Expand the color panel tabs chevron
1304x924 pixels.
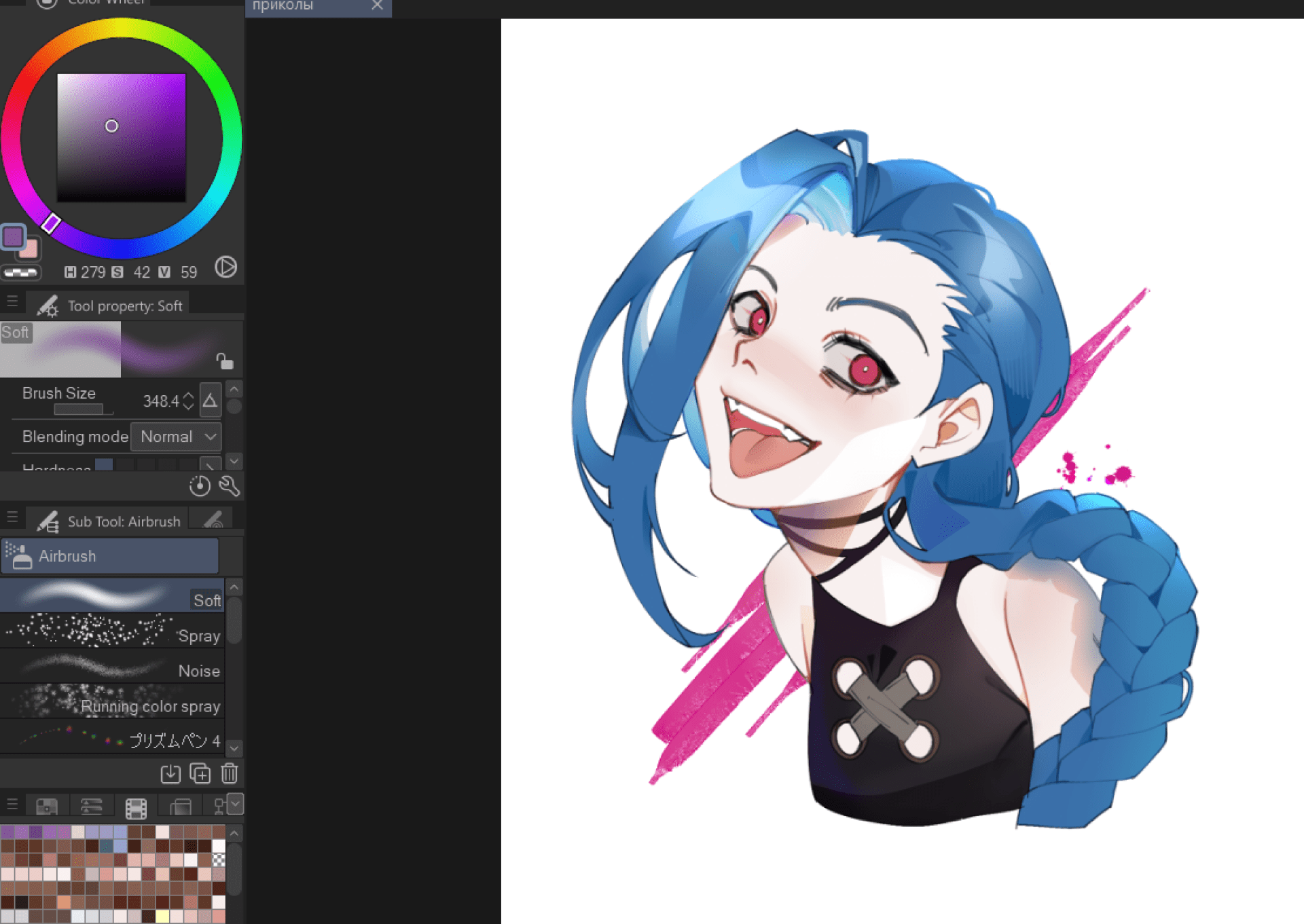(235, 804)
